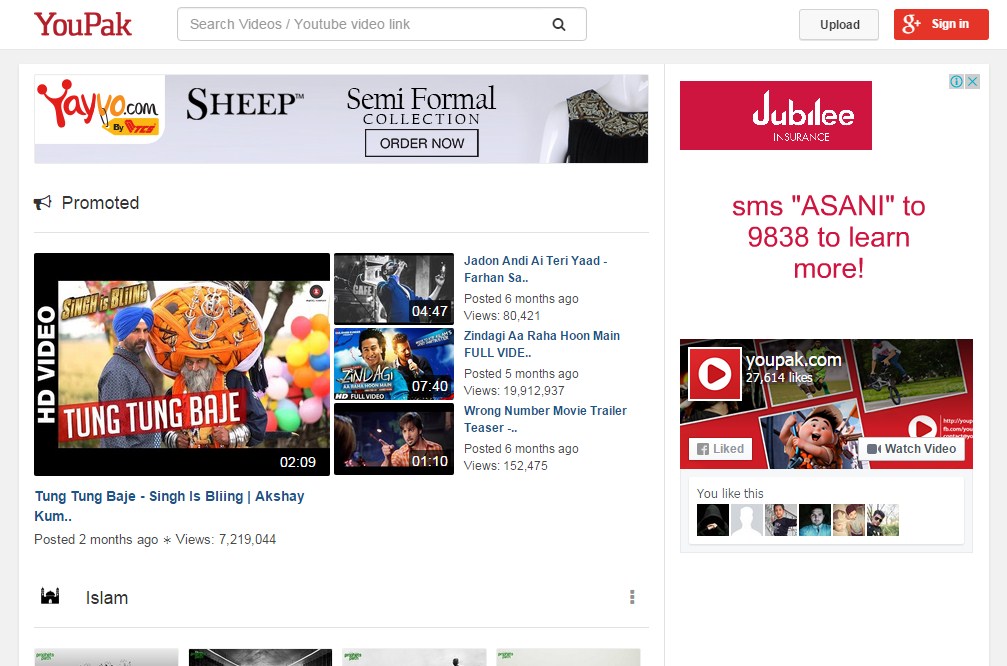Click the Jubilee Insurance ad banner
The image size is (1007, 666).
[x=776, y=116]
